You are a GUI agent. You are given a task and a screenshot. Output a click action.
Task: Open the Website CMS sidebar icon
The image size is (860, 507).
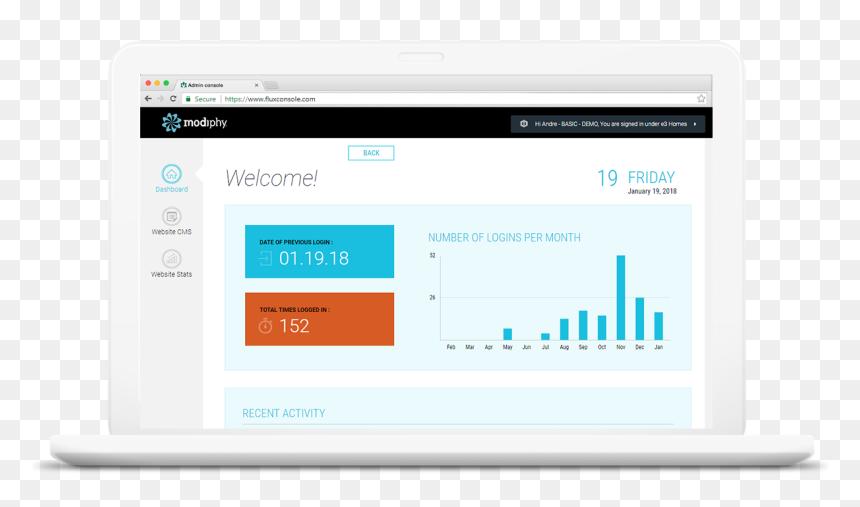172,217
